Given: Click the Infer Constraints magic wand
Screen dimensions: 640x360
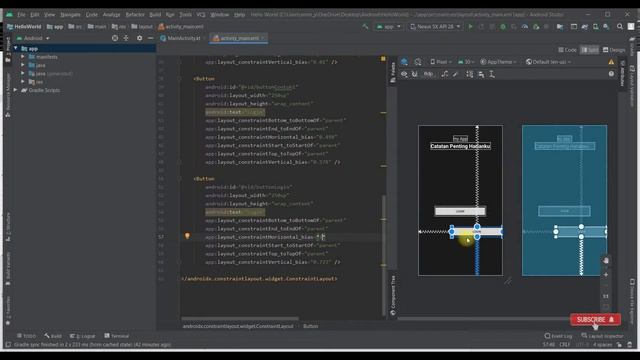Looking at the screenshot, I should pyautogui.click(x=456, y=74).
